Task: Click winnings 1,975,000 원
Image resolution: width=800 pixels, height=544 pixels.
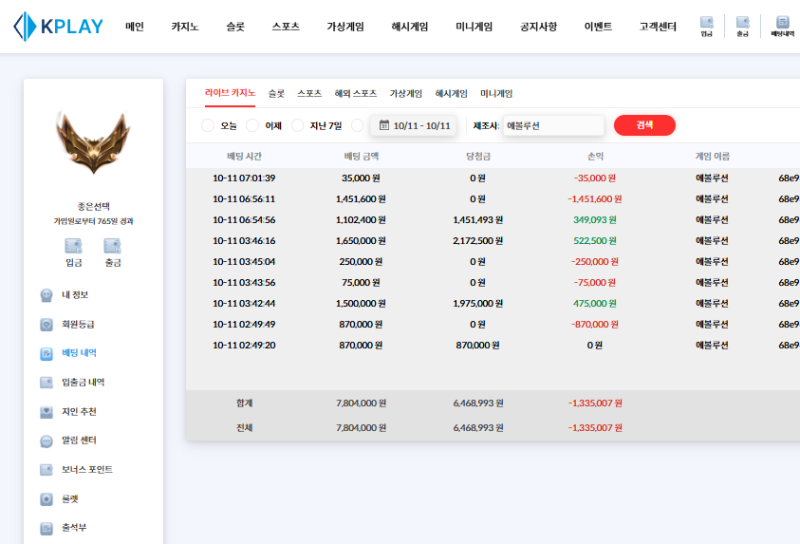Action: click(478, 304)
